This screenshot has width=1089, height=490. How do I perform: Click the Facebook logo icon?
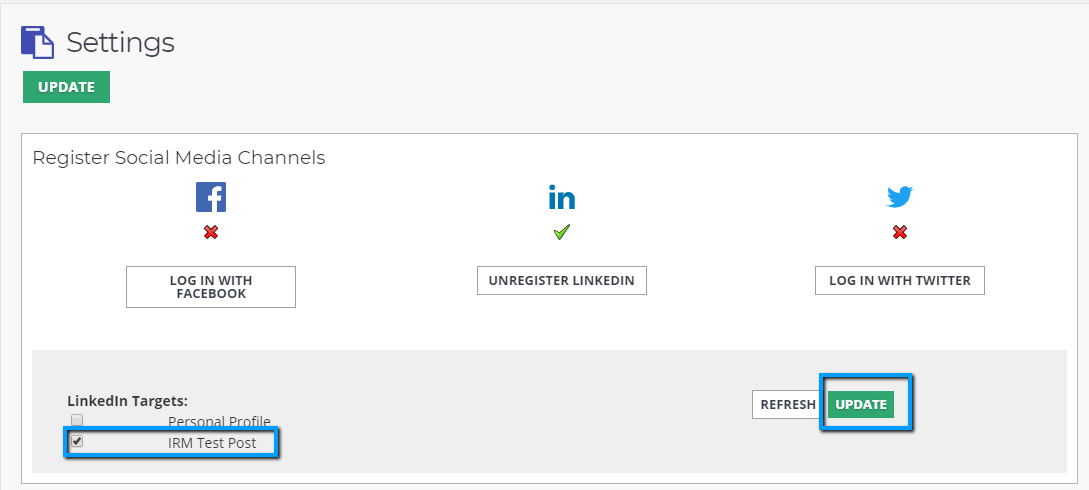coord(211,197)
